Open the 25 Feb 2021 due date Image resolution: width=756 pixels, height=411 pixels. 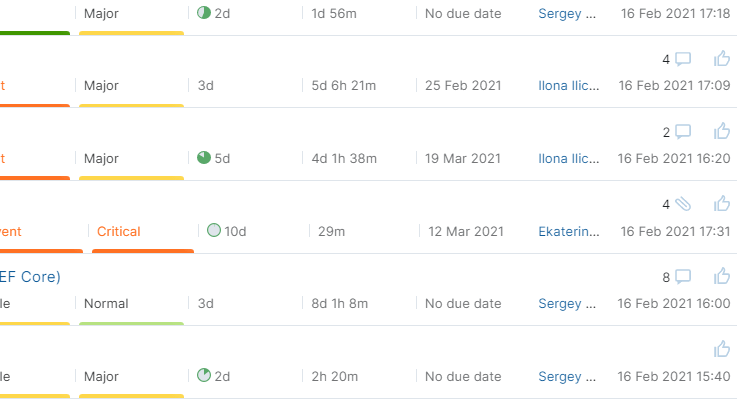(463, 85)
